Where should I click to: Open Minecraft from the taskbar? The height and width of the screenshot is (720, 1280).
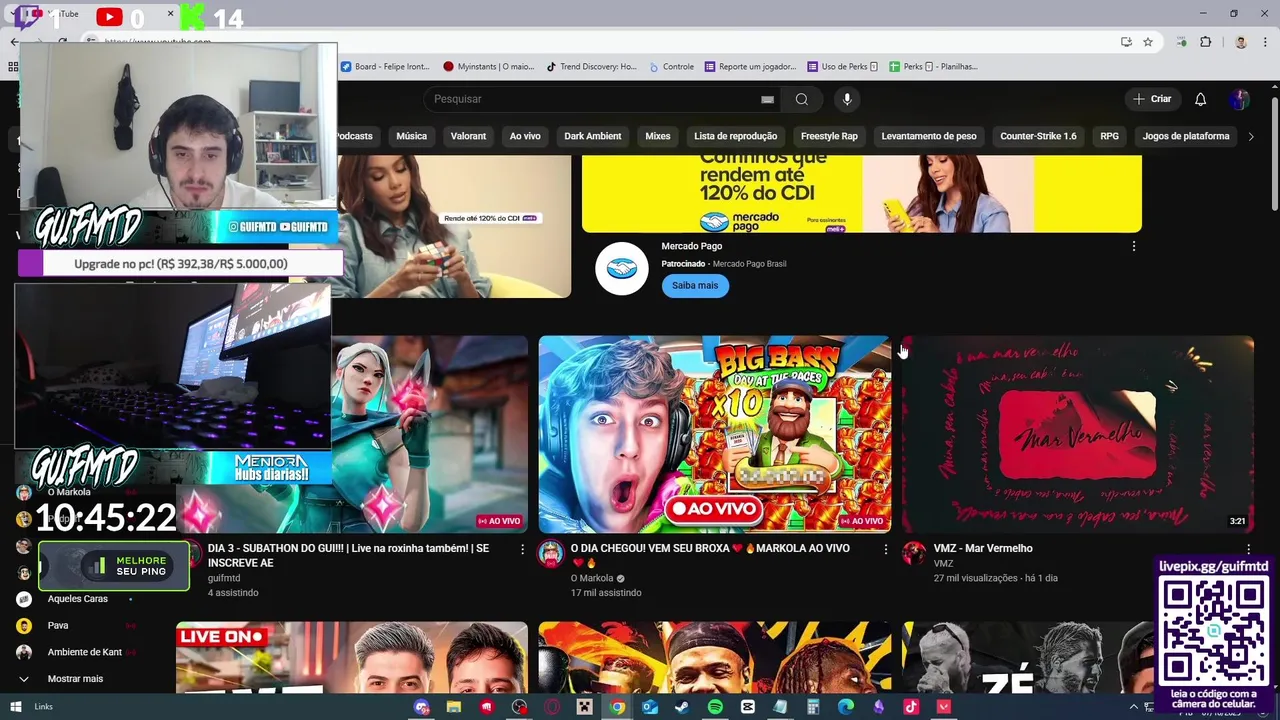click(585, 707)
